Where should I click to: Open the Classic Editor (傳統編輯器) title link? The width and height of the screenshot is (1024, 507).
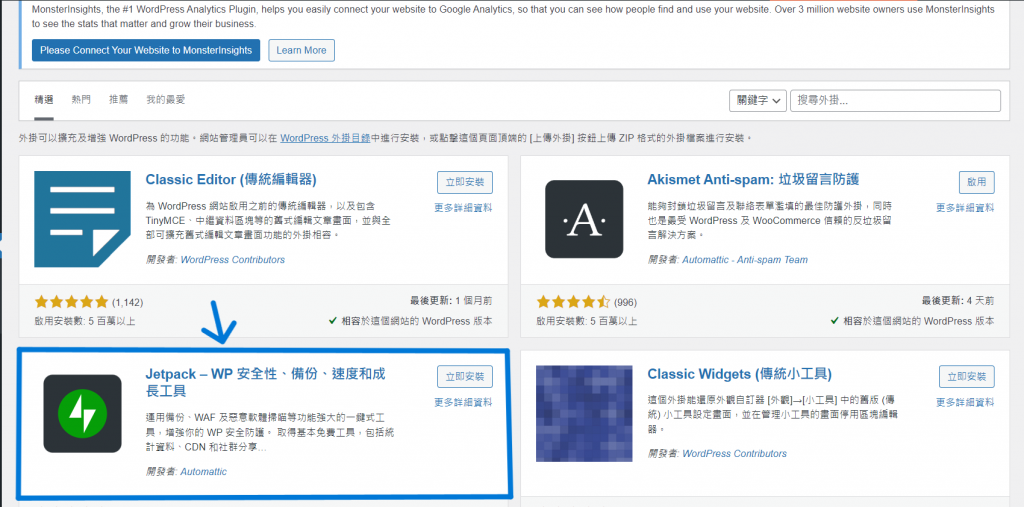231,180
